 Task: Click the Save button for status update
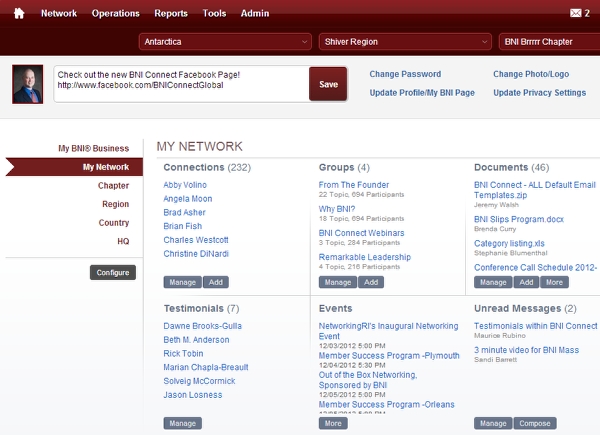(328, 85)
